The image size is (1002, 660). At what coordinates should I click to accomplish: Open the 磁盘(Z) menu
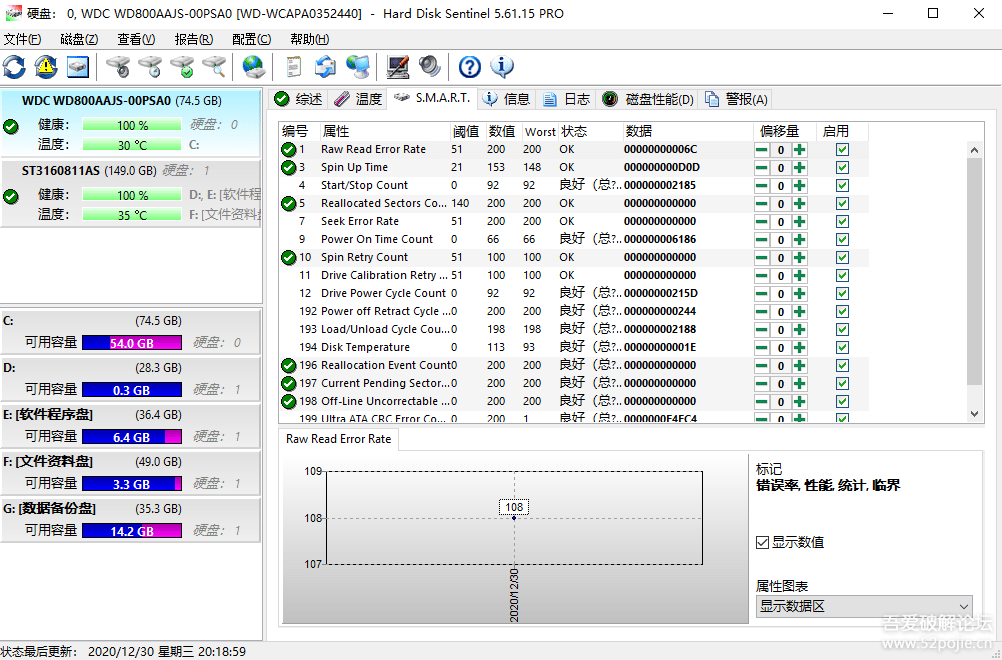[x=79, y=40]
